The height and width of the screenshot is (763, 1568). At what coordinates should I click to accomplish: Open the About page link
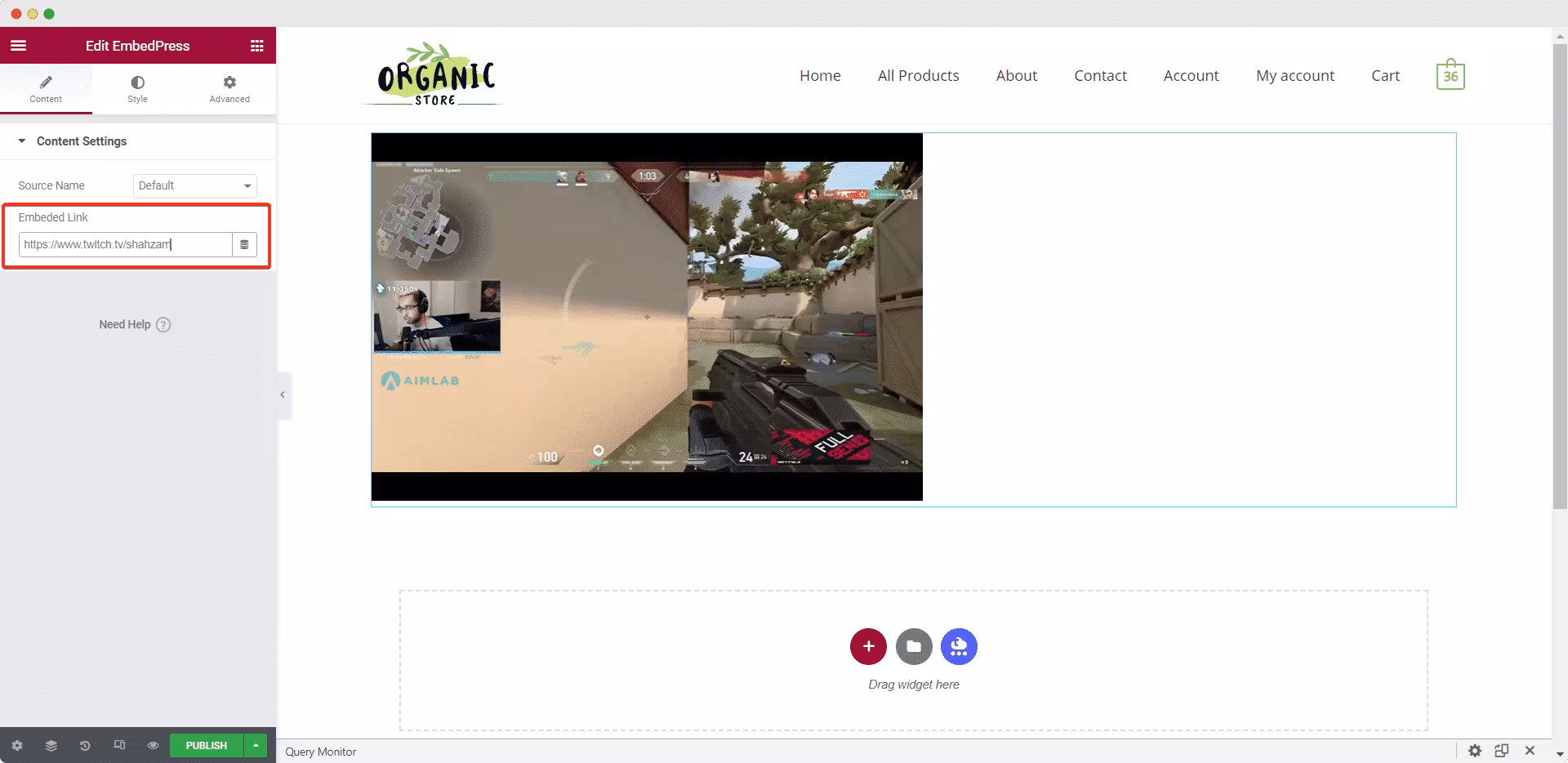coord(1017,75)
